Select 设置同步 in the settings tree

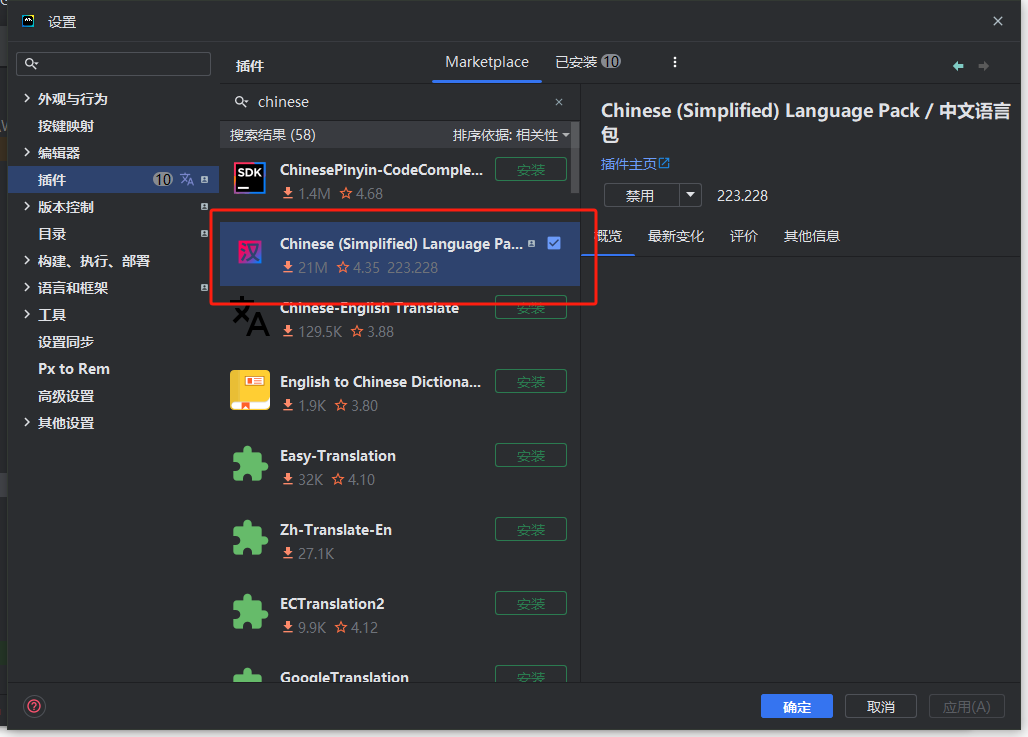click(66, 342)
